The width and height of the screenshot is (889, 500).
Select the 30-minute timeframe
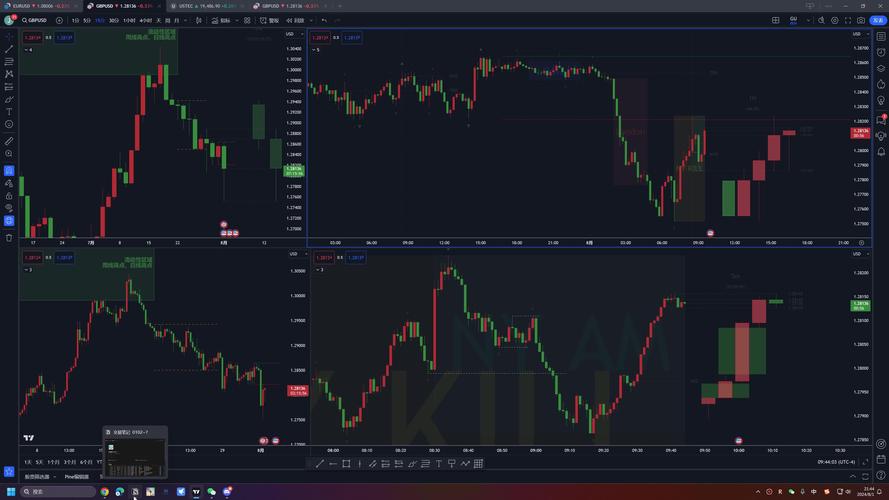tap(113, 20)
